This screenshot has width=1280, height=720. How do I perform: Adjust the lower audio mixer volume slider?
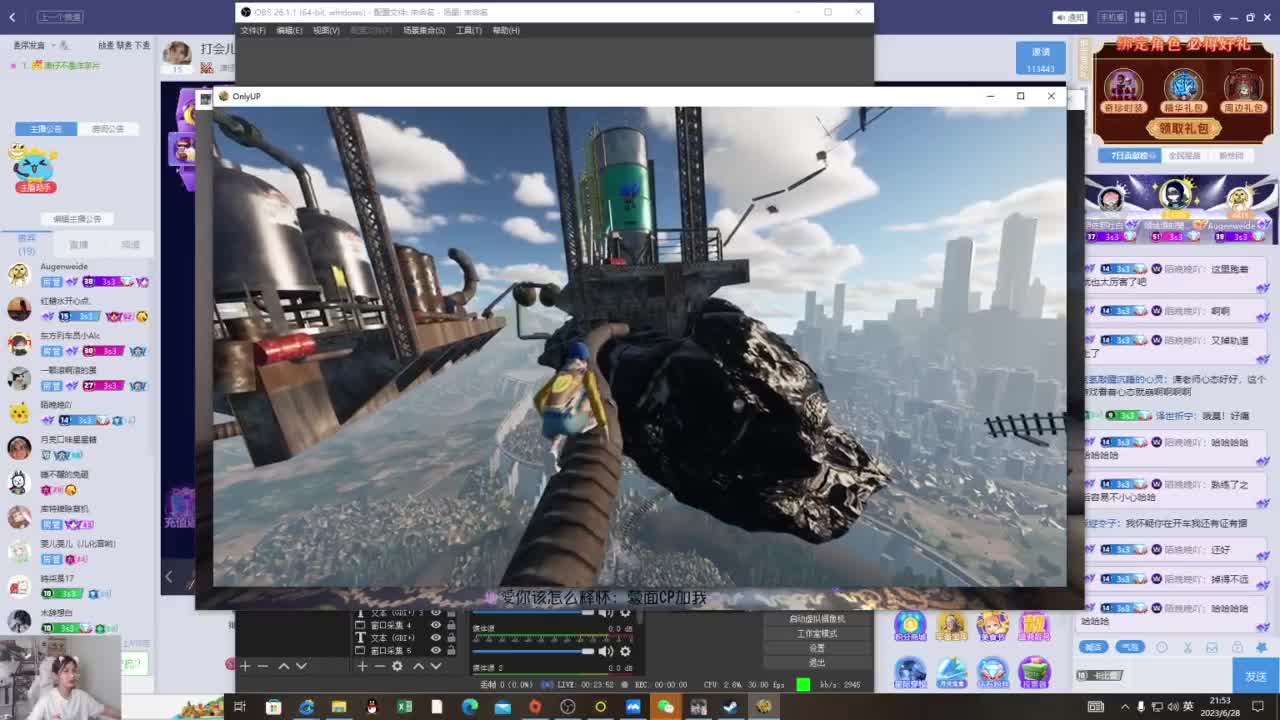(532, 651)
